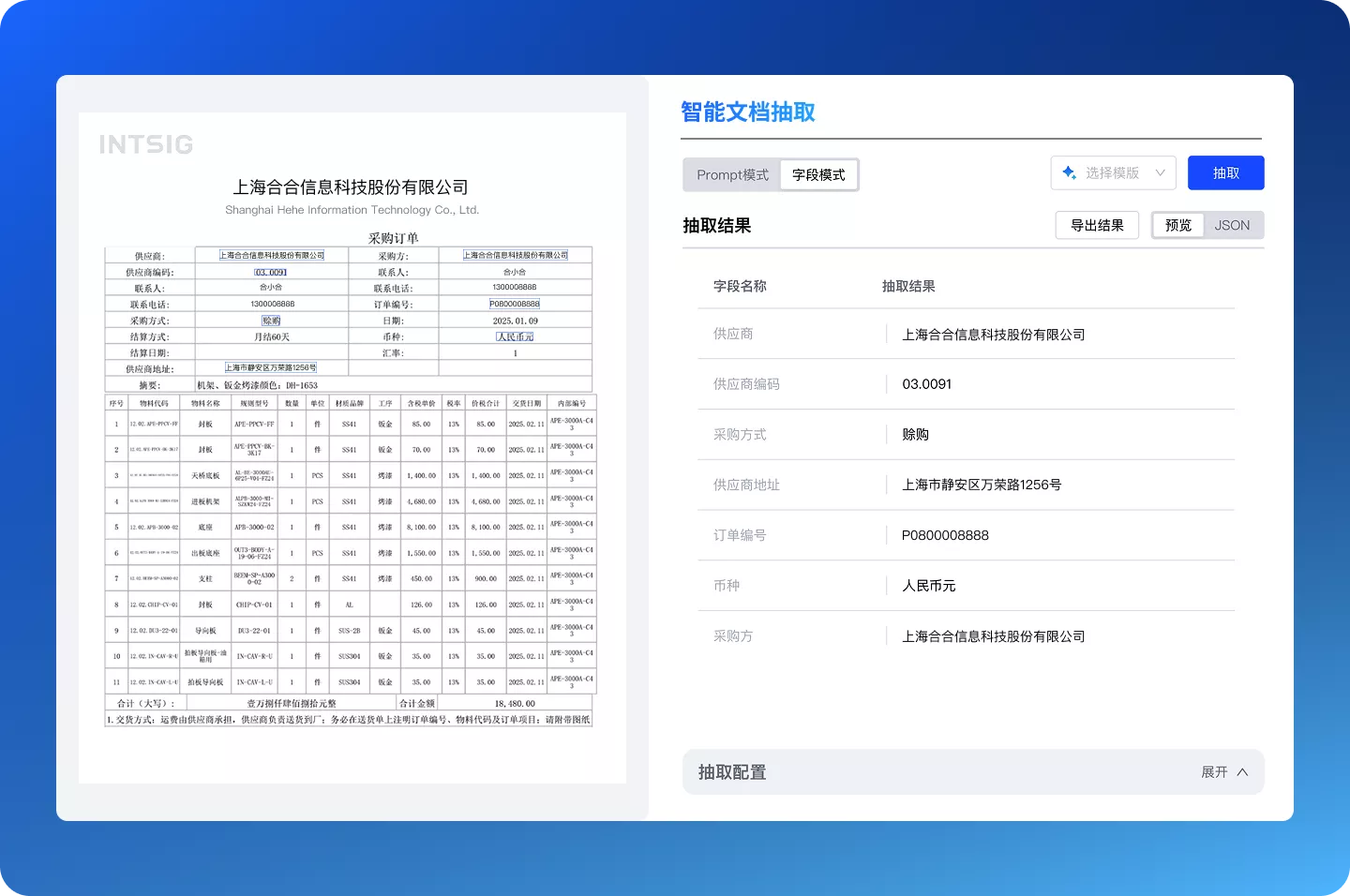The height and width of the screenshot is (896, 1350).
Task: Click the highlighted supplier address in document
Action: (x=271, y=368)
